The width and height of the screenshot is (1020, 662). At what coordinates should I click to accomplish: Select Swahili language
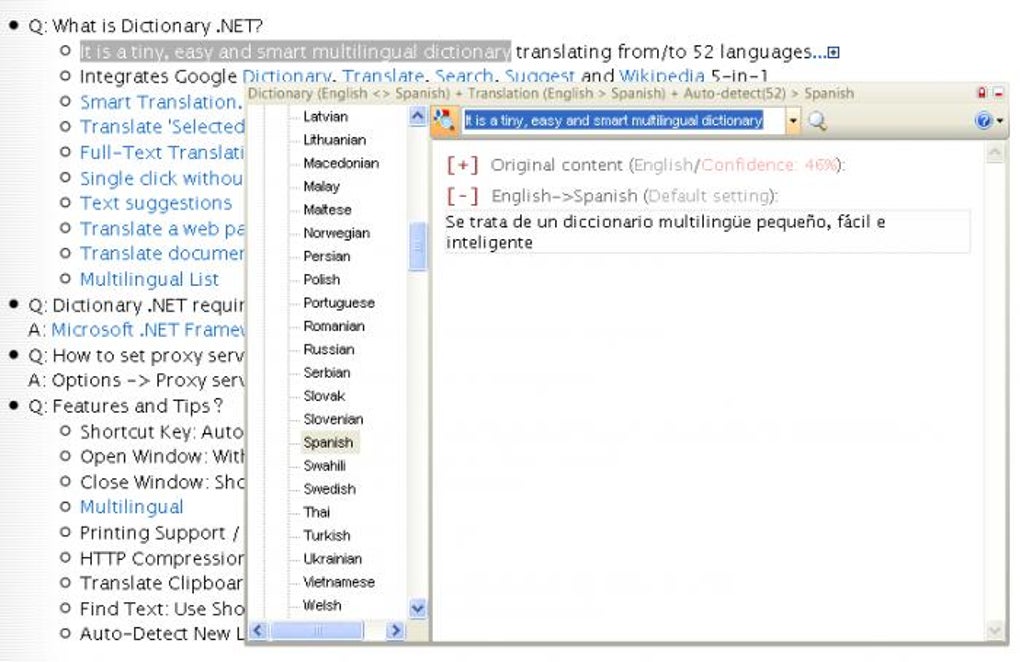pos(325,466)
